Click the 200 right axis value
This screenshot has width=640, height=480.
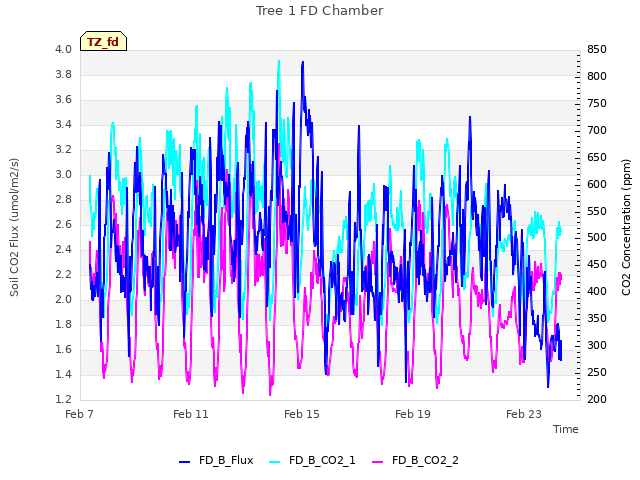point(597,399)
